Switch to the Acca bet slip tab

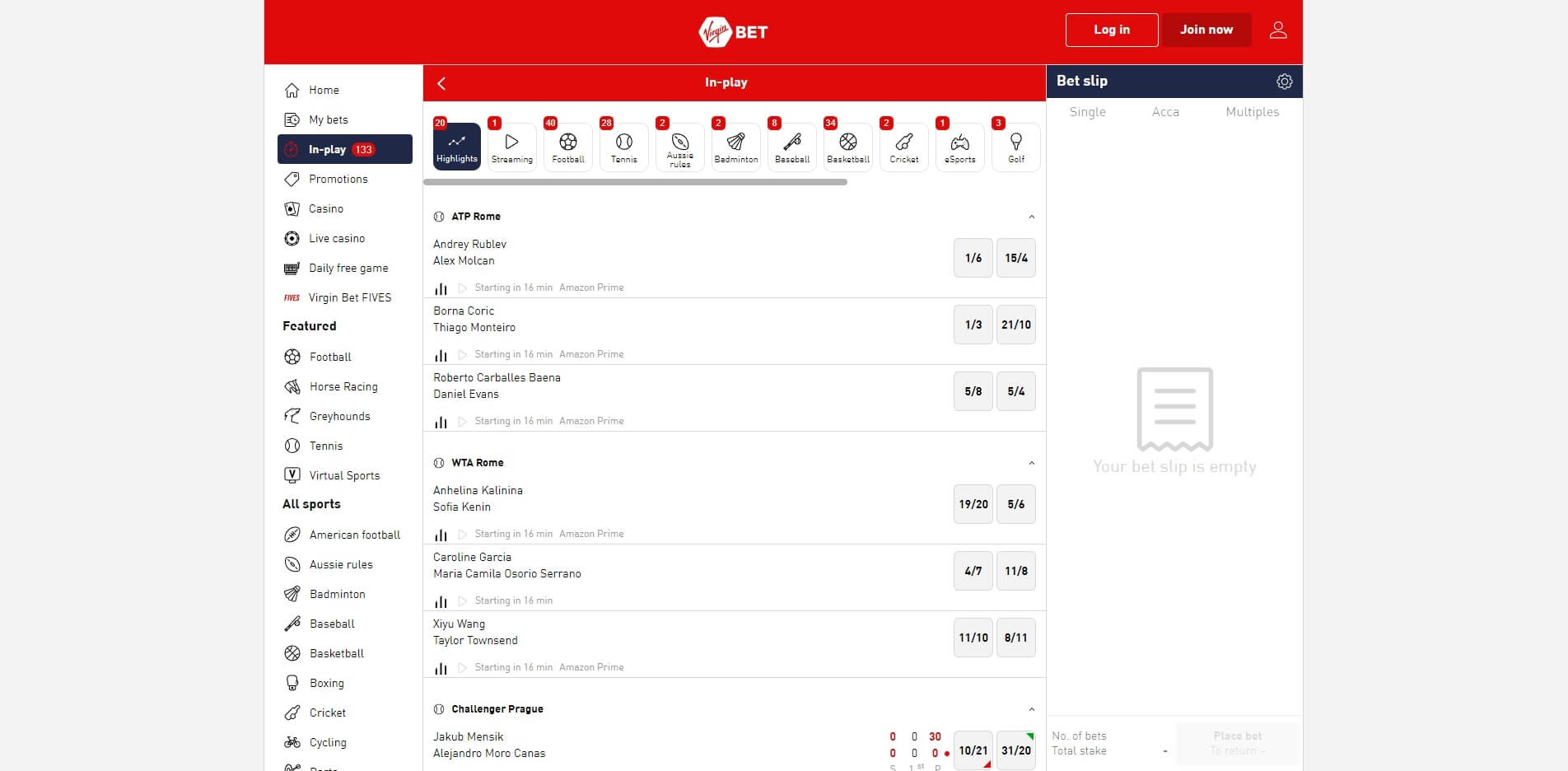click(x=1165, y=111)
